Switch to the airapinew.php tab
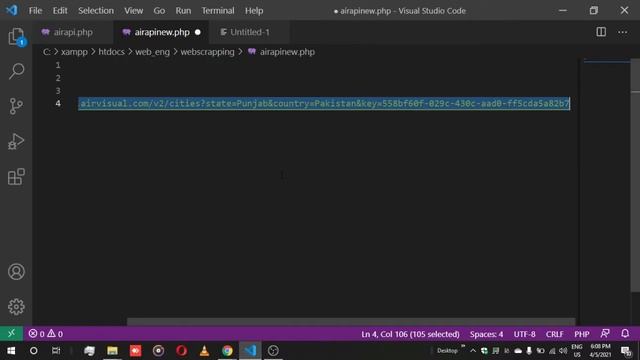640x360 pixels. (x=162, y=32)
